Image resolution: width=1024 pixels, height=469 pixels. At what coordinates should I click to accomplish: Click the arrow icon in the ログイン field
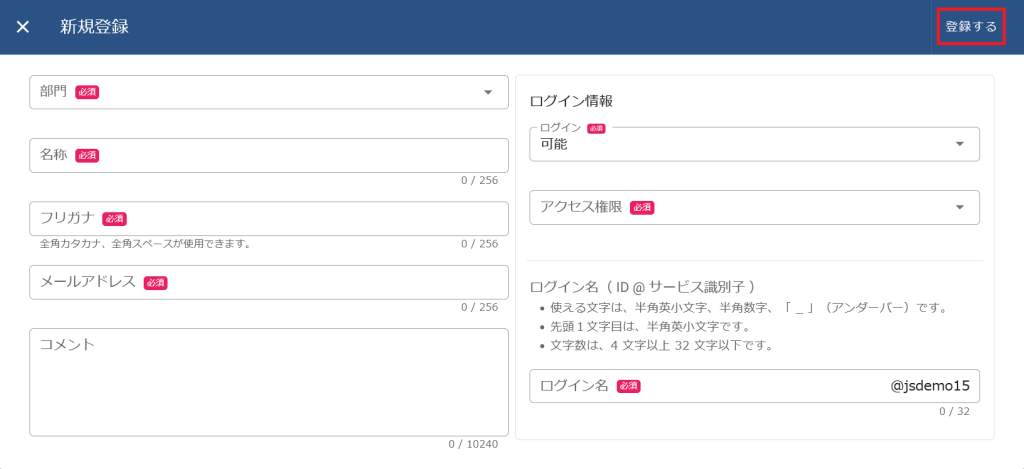[960, 144]
